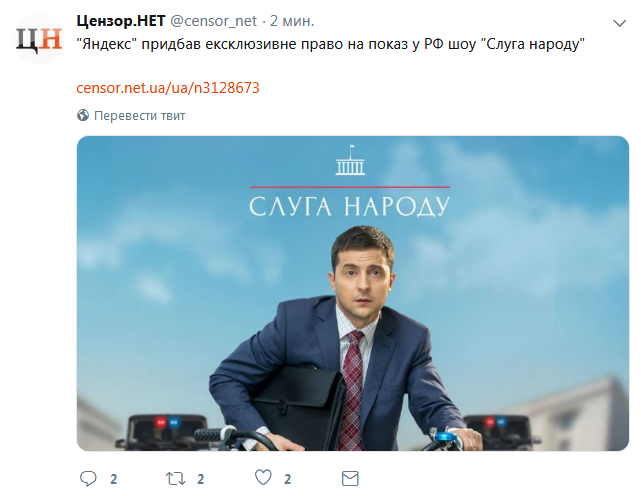The height and width of the screenshot is (496, 641).
Task: Open the tweet via 2 мин. timestamp
Action: (x=292, y=21)
